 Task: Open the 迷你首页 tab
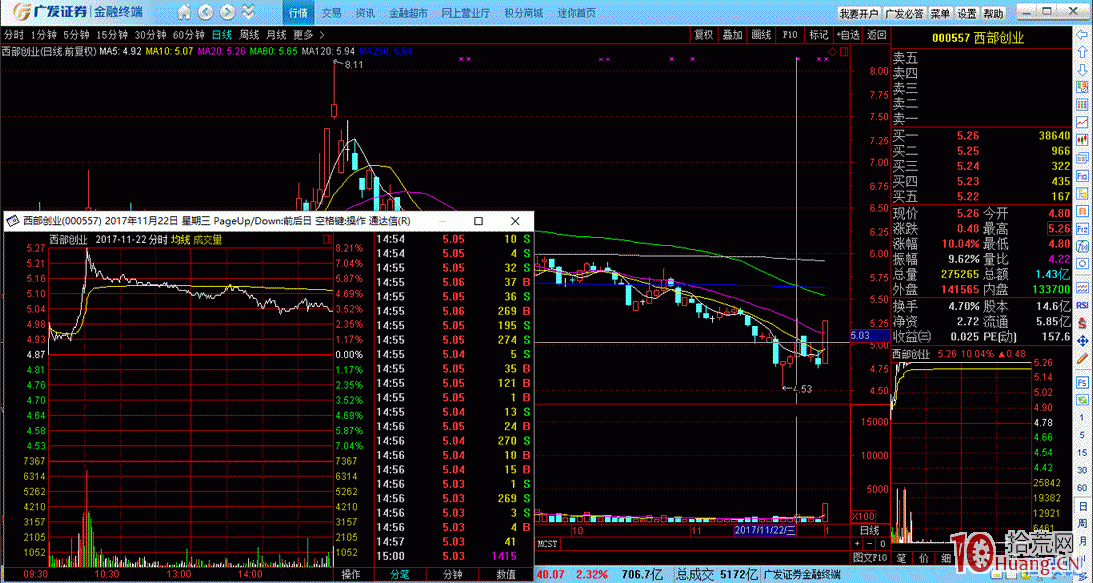[x=576, y=13]
